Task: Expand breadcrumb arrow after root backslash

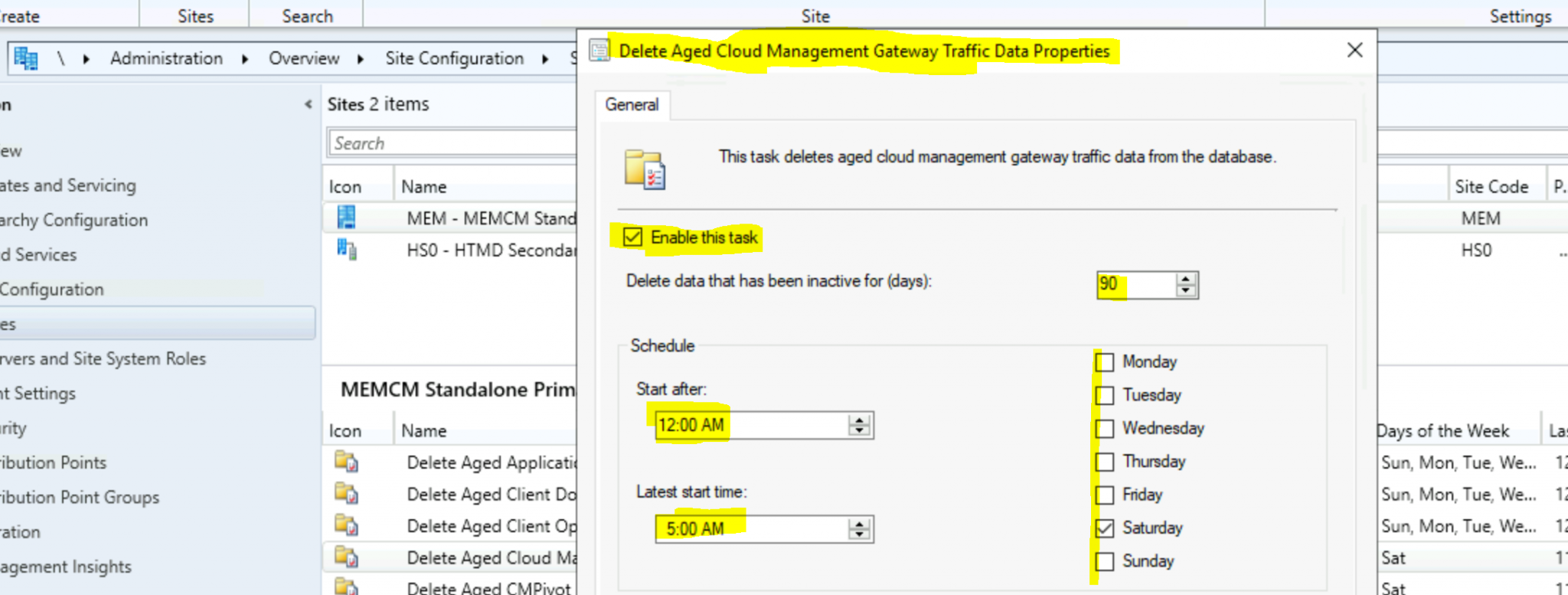Action: tap(86, 59)
